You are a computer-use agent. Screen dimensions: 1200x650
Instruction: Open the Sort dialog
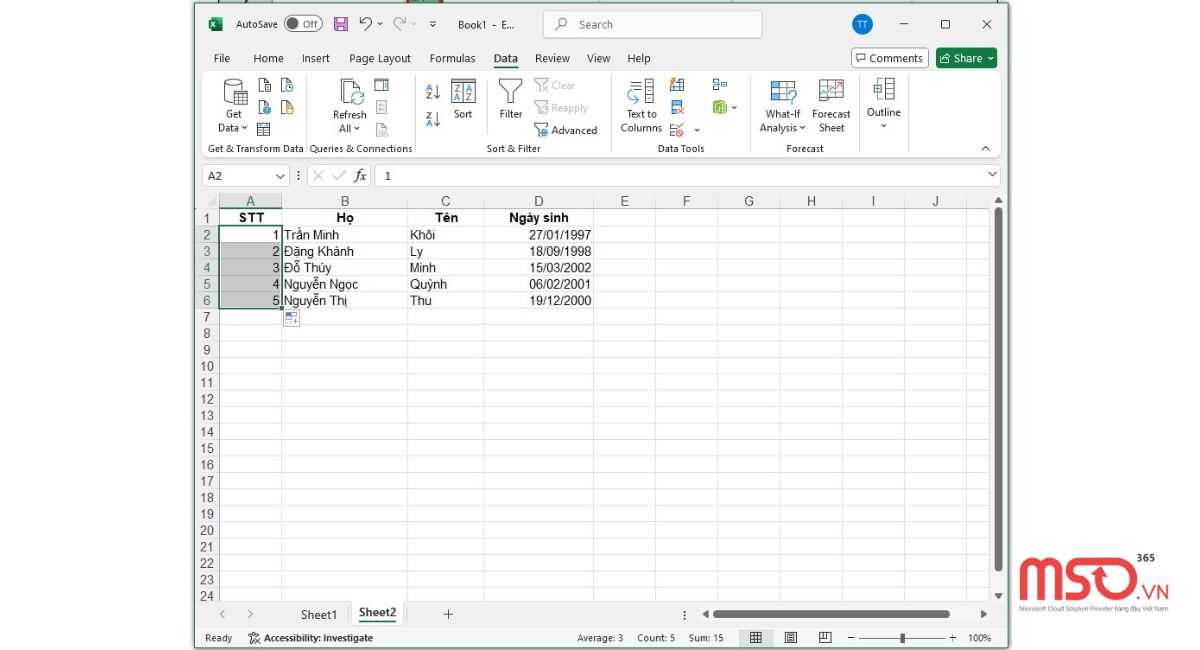coord(463,100)
